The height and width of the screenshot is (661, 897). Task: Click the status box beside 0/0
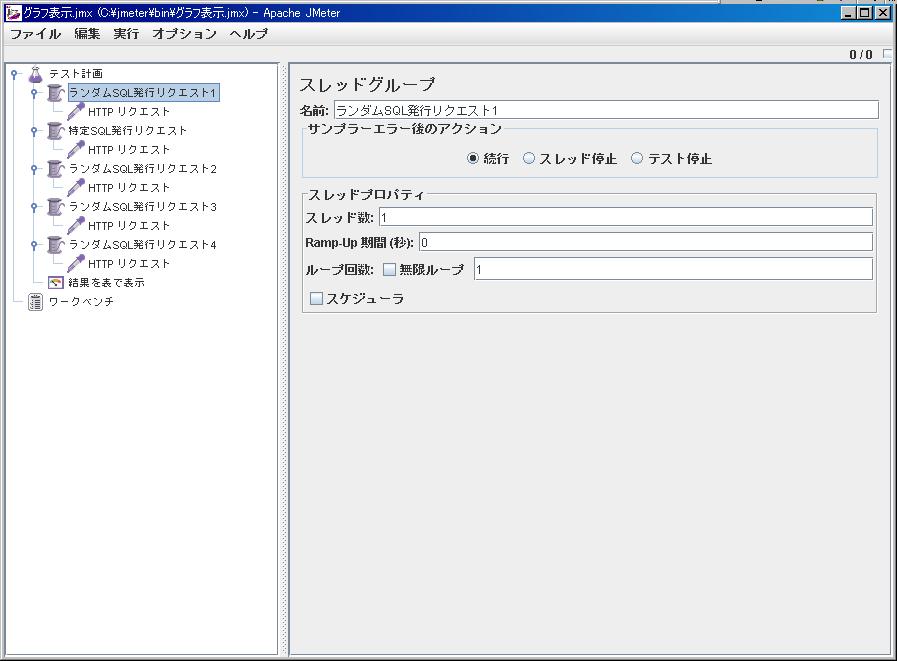(887, 54)
